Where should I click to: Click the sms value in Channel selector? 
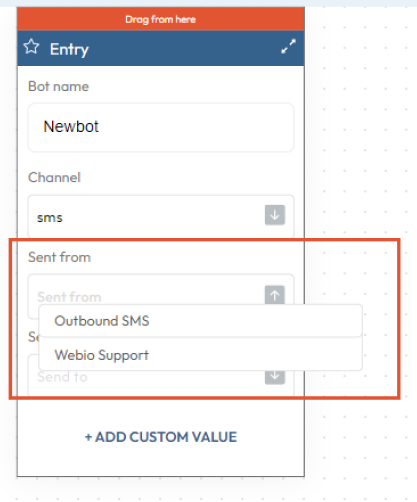(50, 217)
